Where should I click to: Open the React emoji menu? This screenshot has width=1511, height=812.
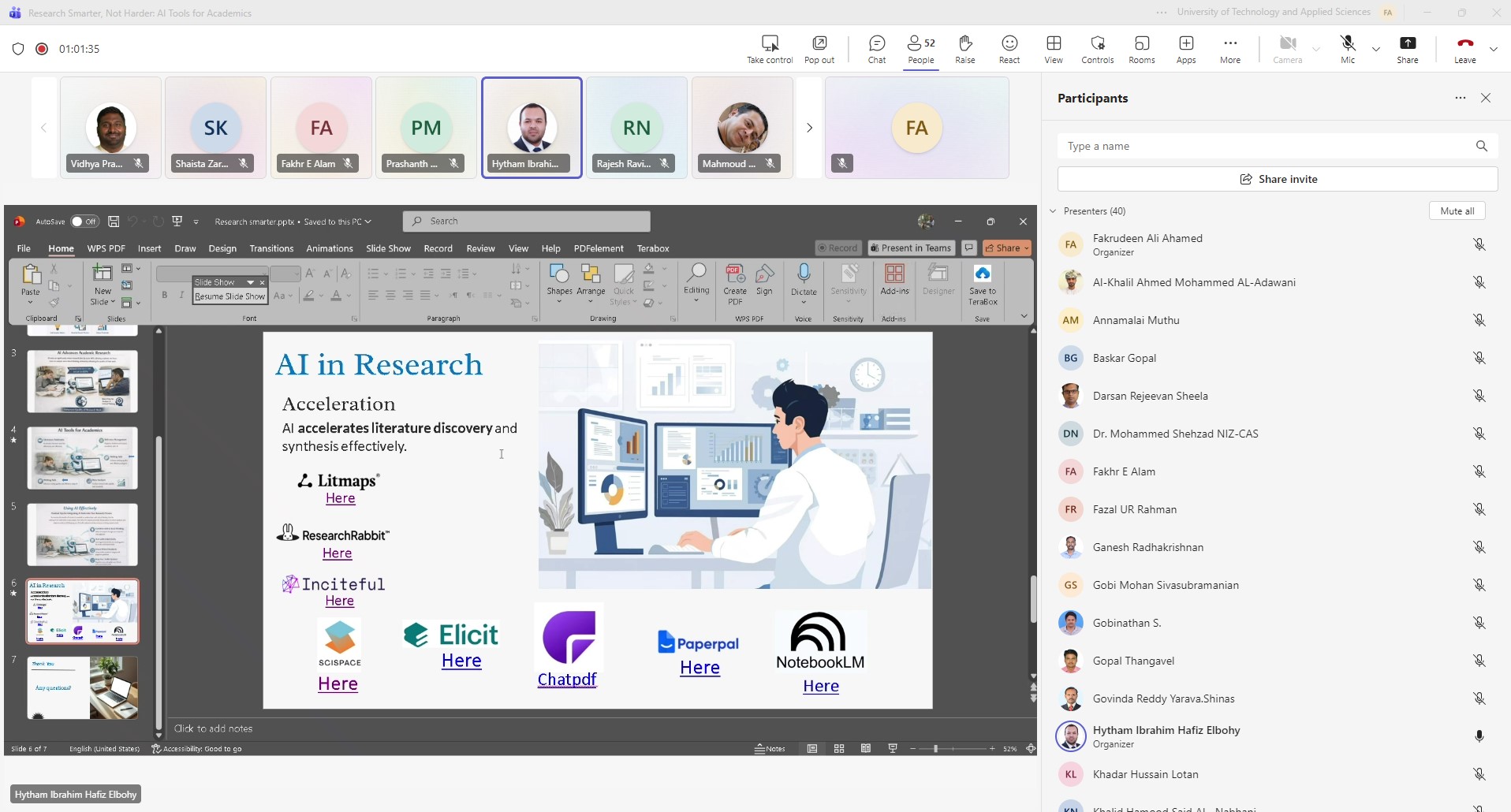tap(1009, 49)
